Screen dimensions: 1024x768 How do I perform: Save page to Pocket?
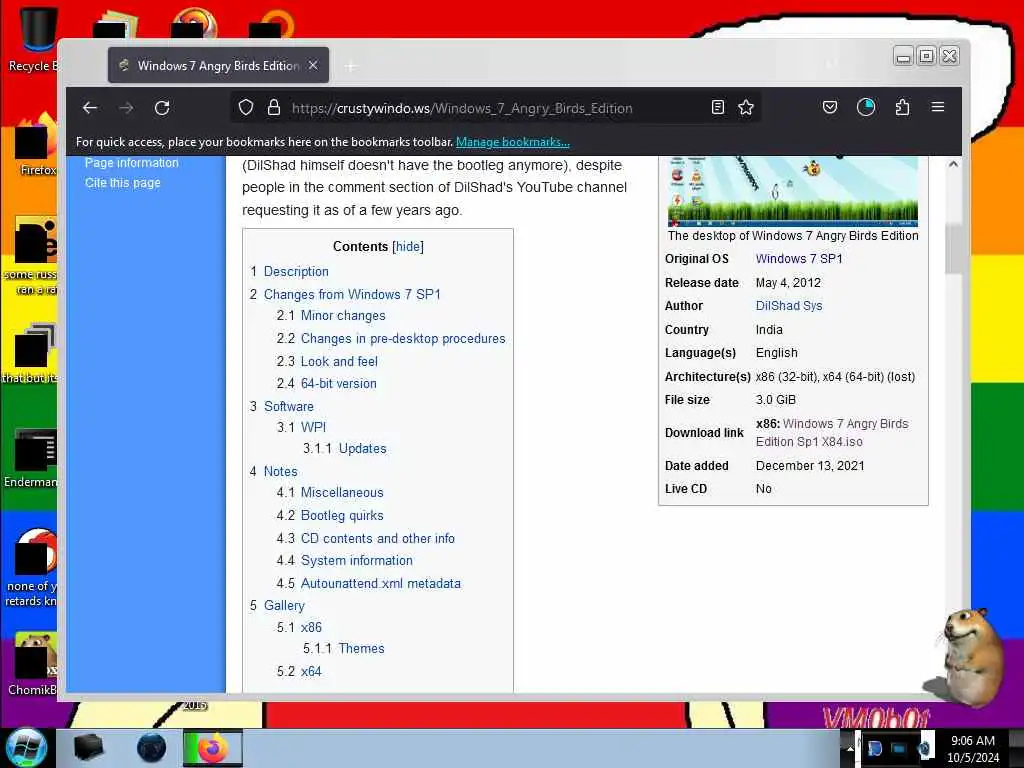[x=829, y=107]
